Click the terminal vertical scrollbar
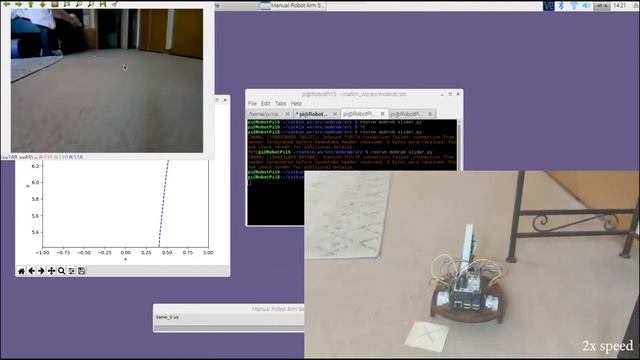 coord(459,144)
